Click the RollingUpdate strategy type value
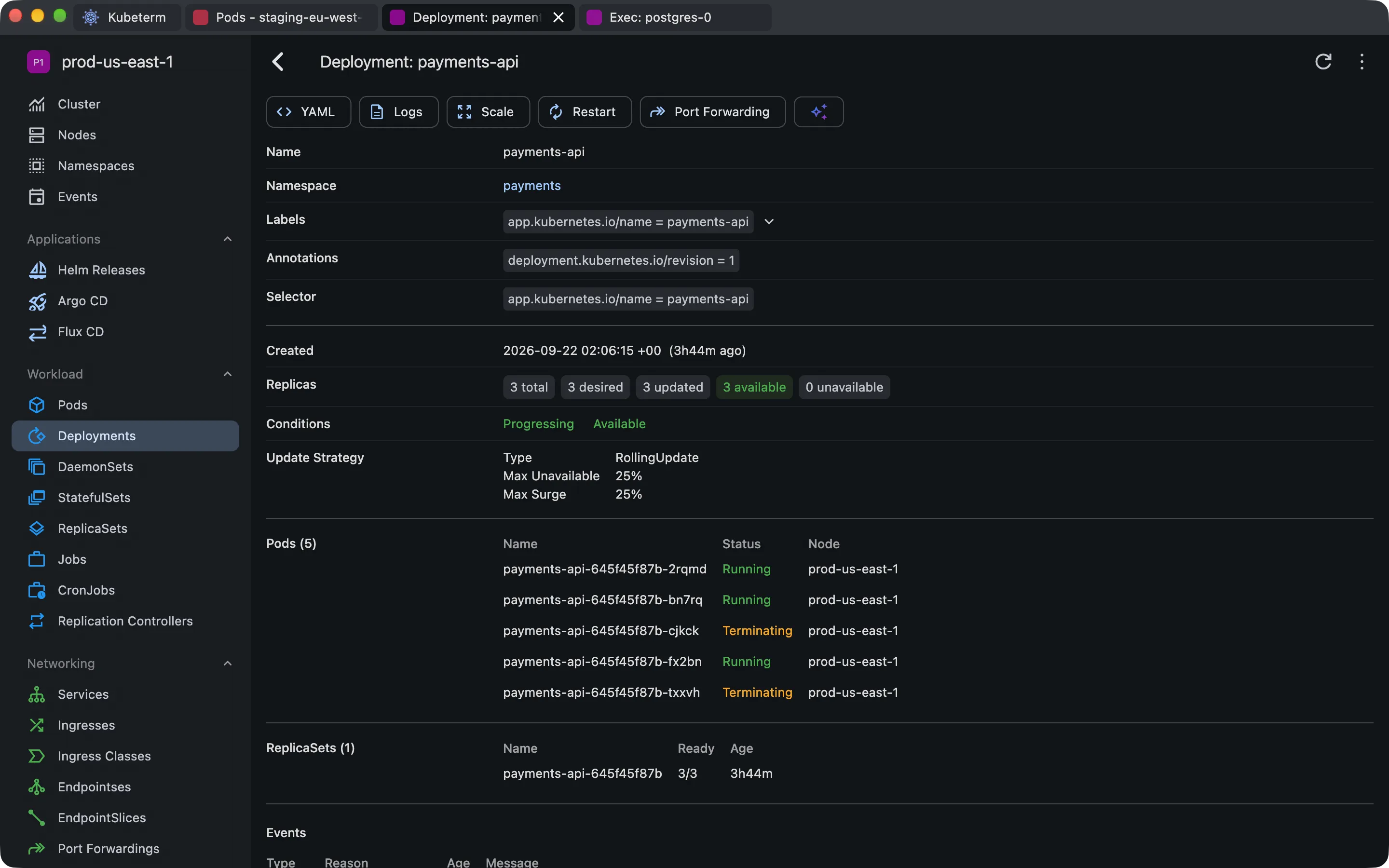Viewport: 1389px width, 868px height. tap(656, 458)
